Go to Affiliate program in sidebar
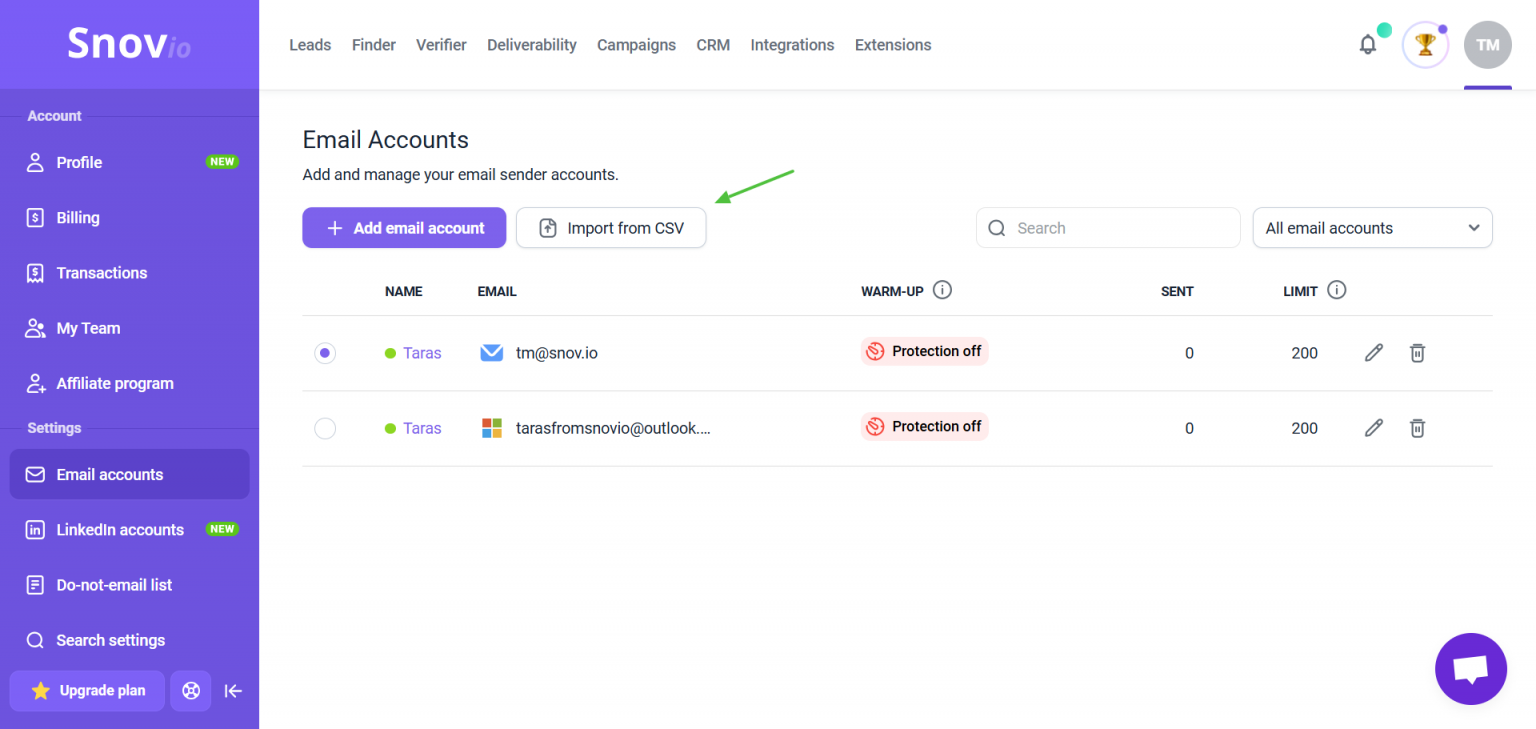Image resolution: width=1536 pixels, height=729 pixels. pos(130,383)
